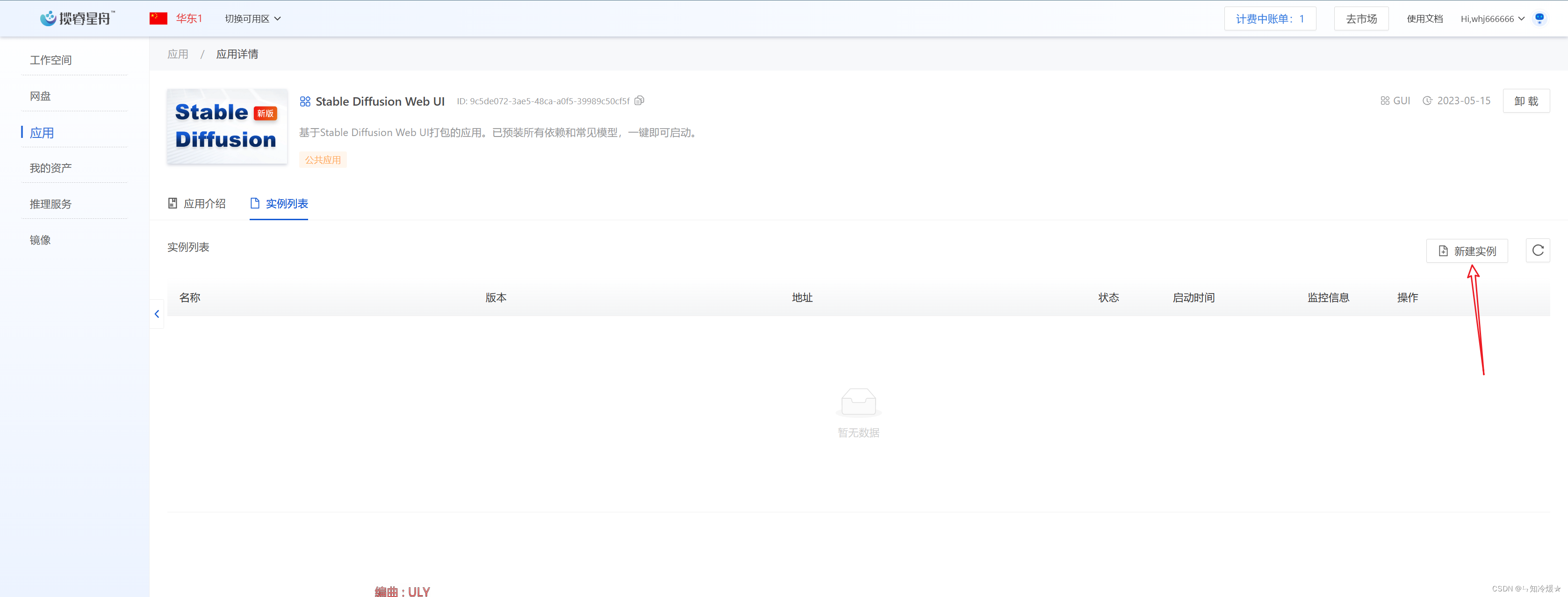The width and height of the screenshot is (1568, 597).
Task: Collapse the sidebar with the left chevron
Action: click(157, 313)
